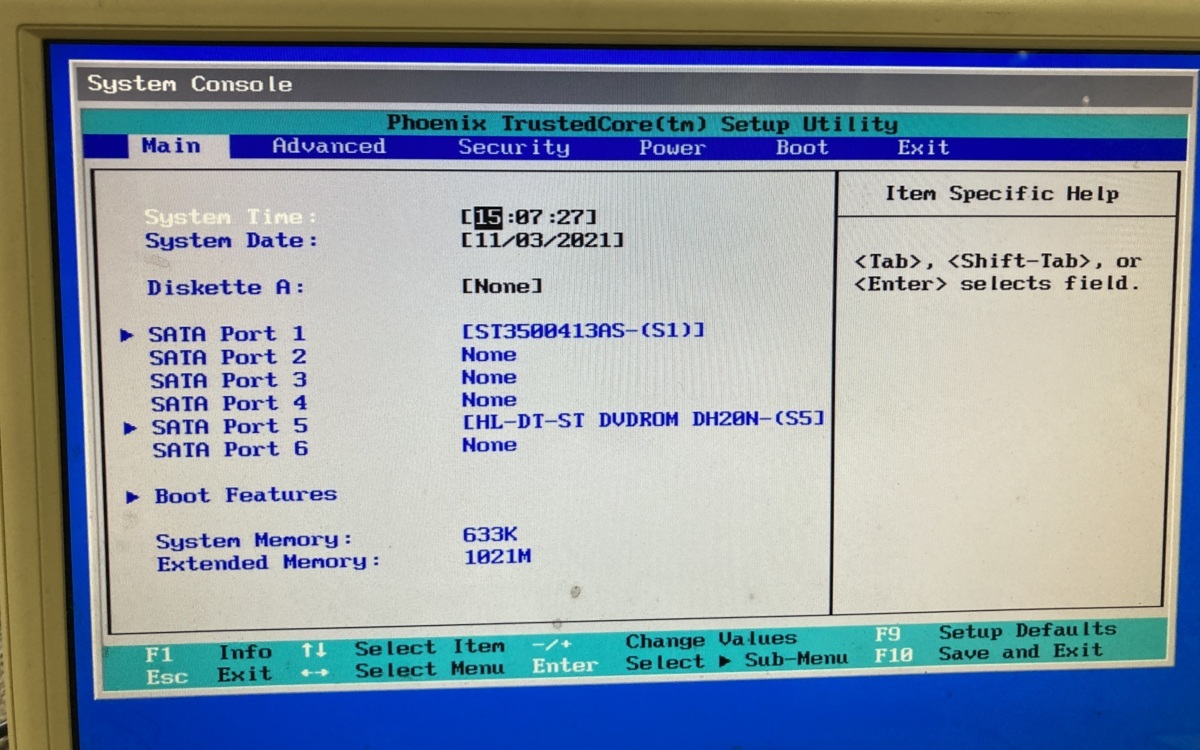Switch to the Advanced tab
Image resolution: width=1200 pixels, height=750 pixels.
click(x=329, y=146)
